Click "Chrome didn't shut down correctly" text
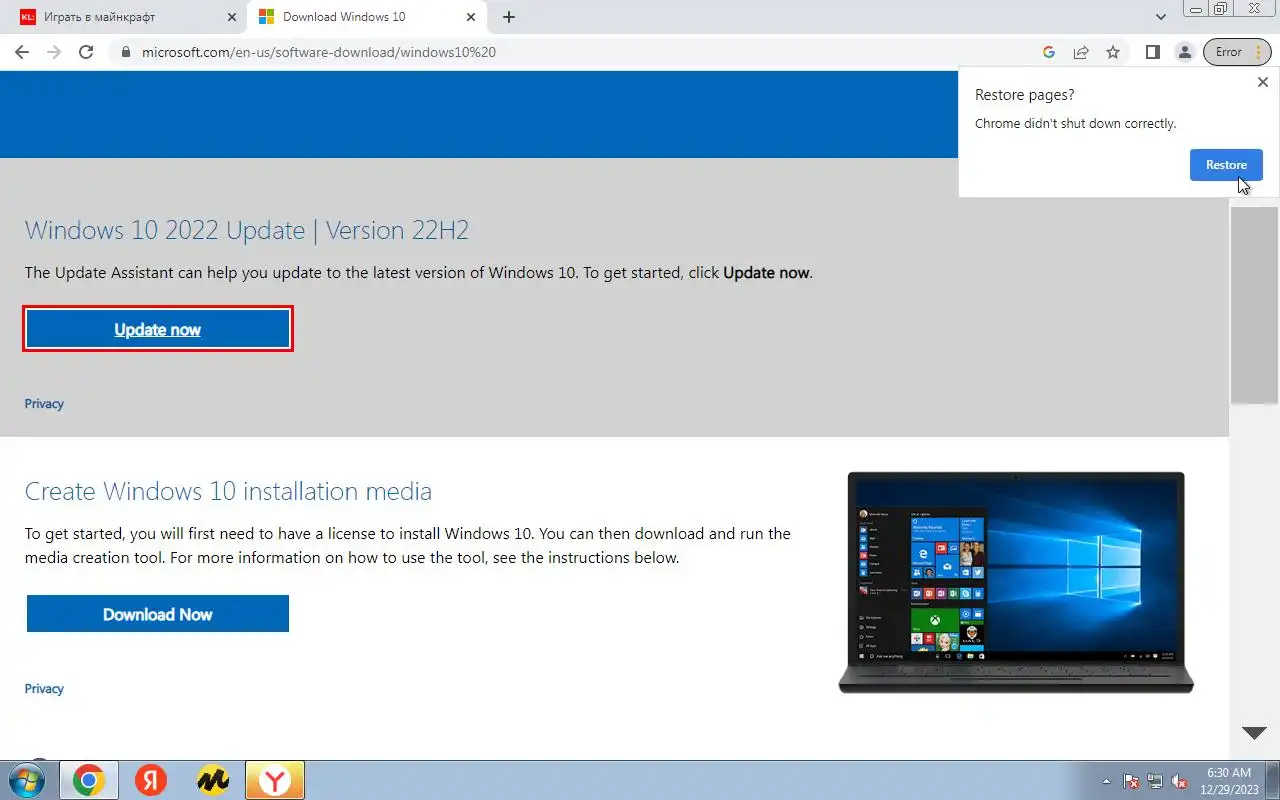The height and width of the screenshot is (800, 1280). point(1076,124)
